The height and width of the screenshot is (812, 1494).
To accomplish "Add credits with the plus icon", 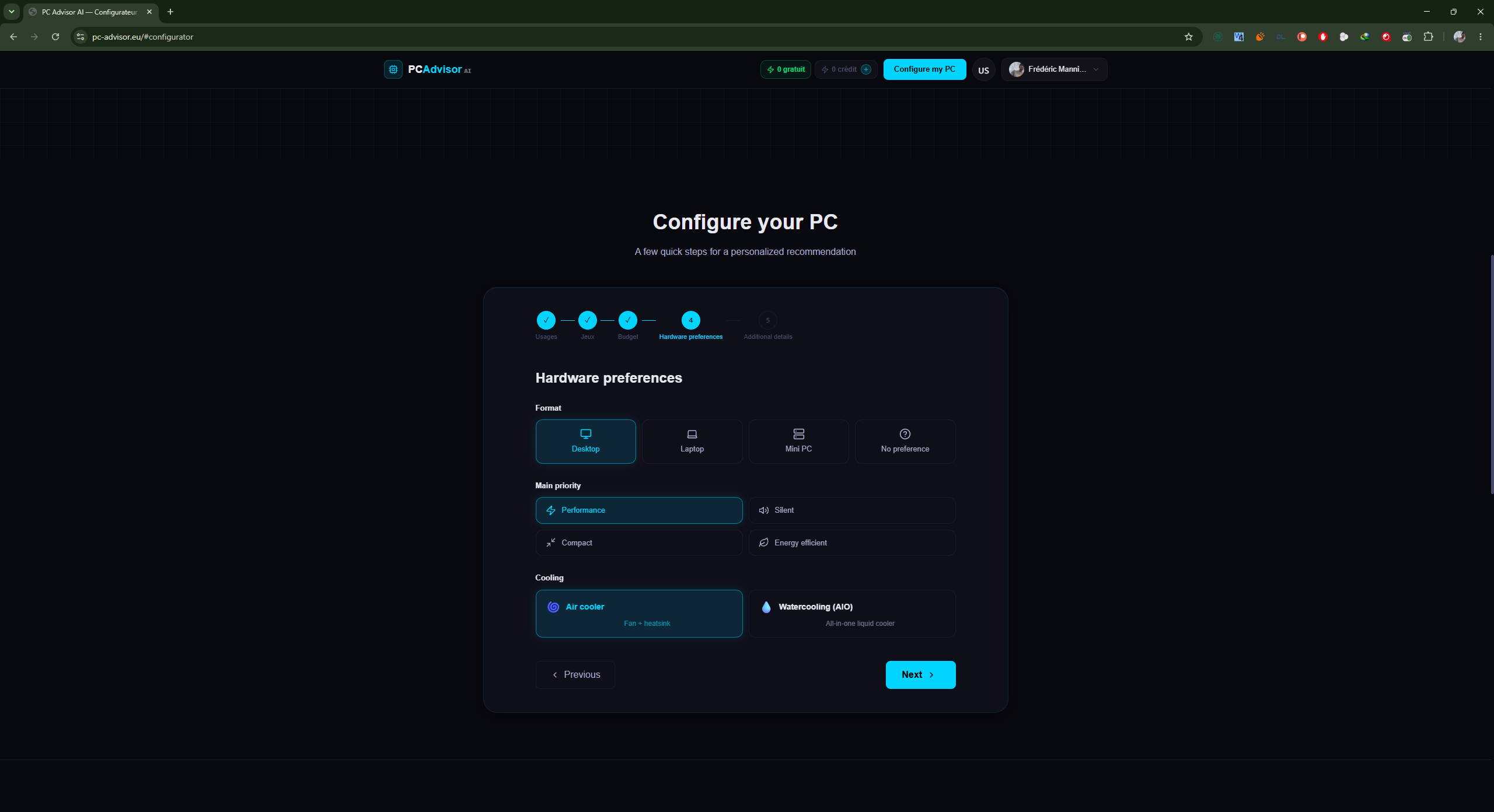I will click(x=866, y=69).
